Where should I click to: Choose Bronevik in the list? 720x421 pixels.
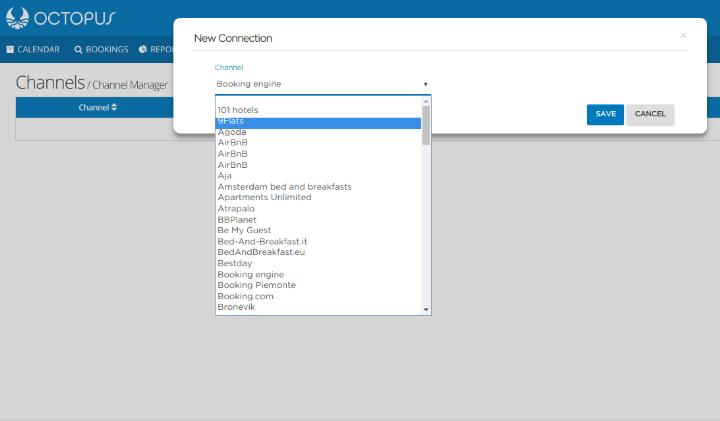tap(318, 307)
